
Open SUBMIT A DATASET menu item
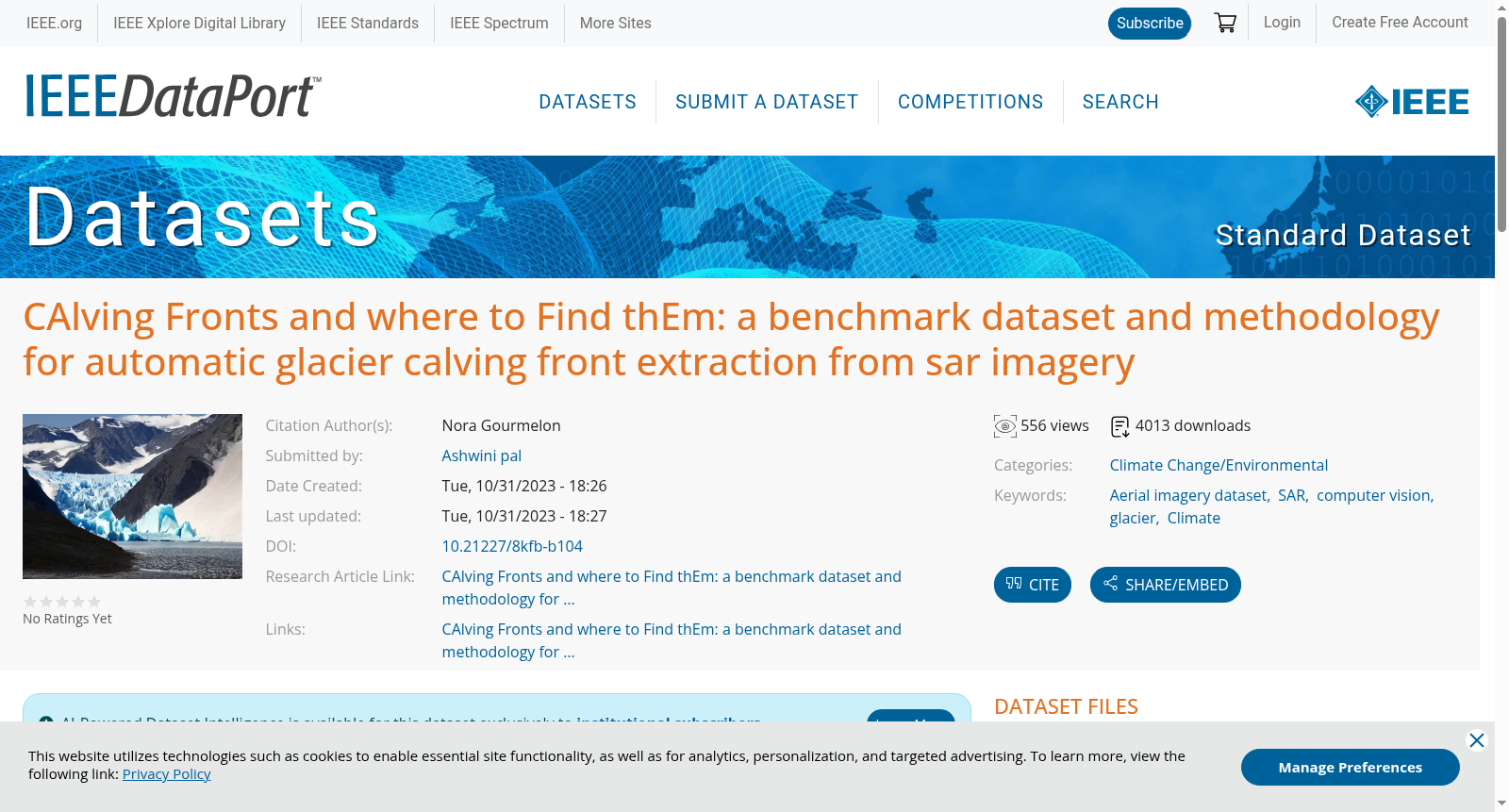pyautogui.click(x=767, y=102)
